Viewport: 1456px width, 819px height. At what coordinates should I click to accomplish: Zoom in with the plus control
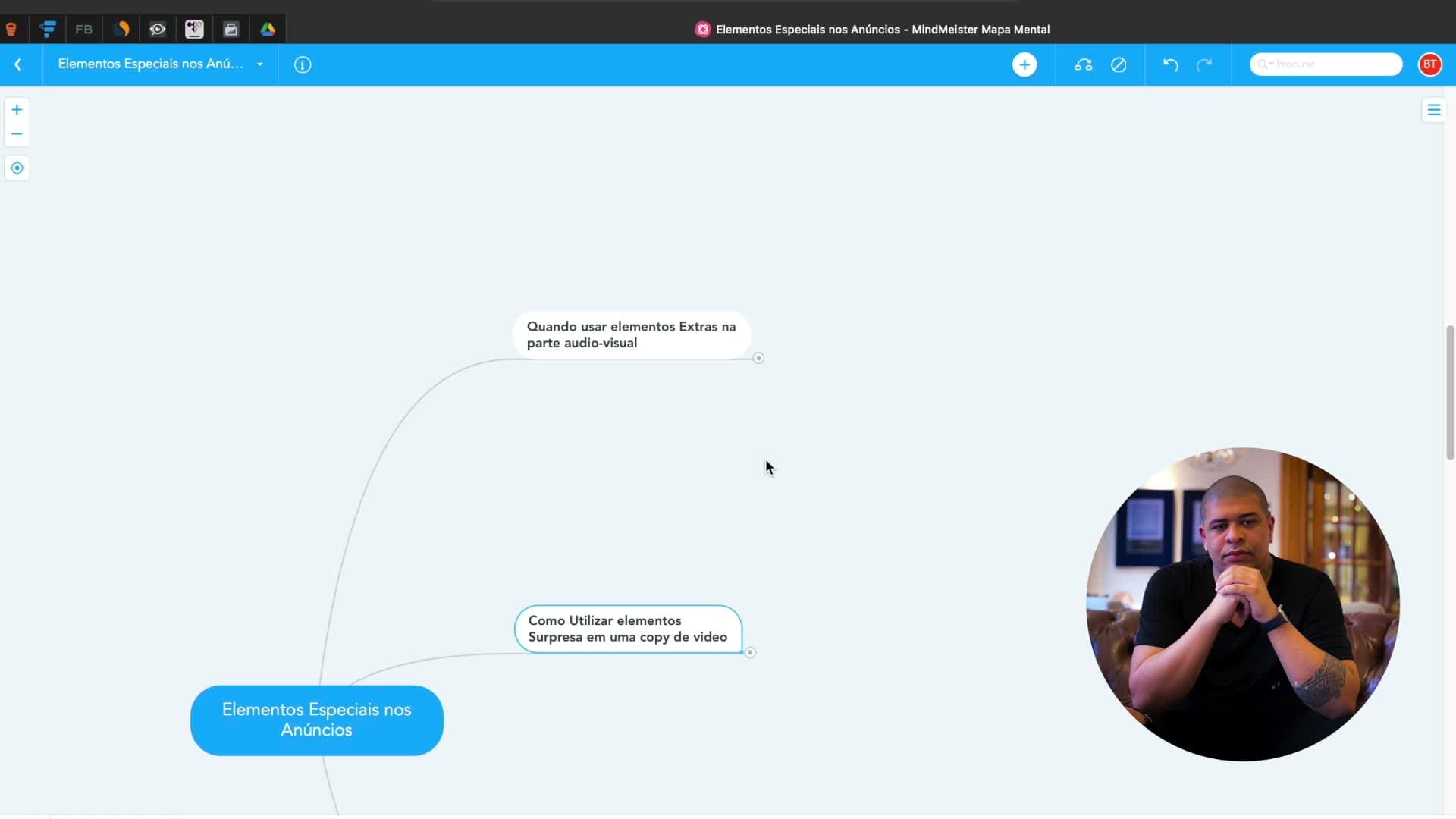coord(17,110)
